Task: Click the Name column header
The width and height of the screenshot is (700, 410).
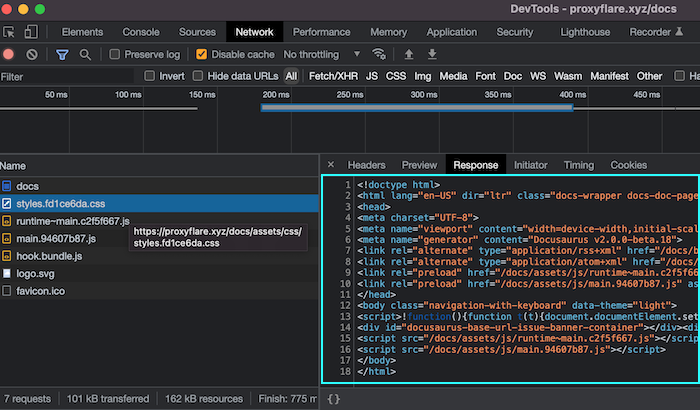Action: [x=159, y=166]
